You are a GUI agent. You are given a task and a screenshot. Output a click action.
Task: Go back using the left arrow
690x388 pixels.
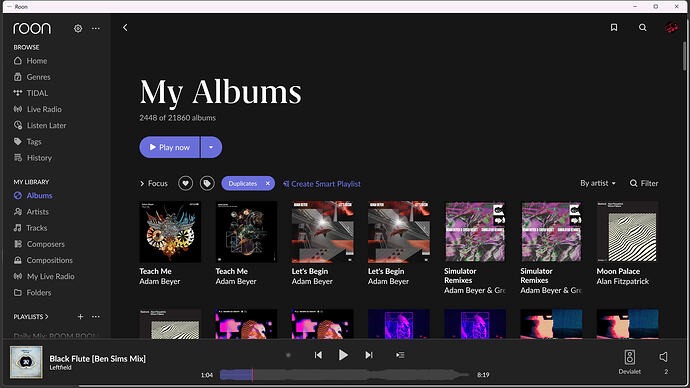[x=125, y=27]
